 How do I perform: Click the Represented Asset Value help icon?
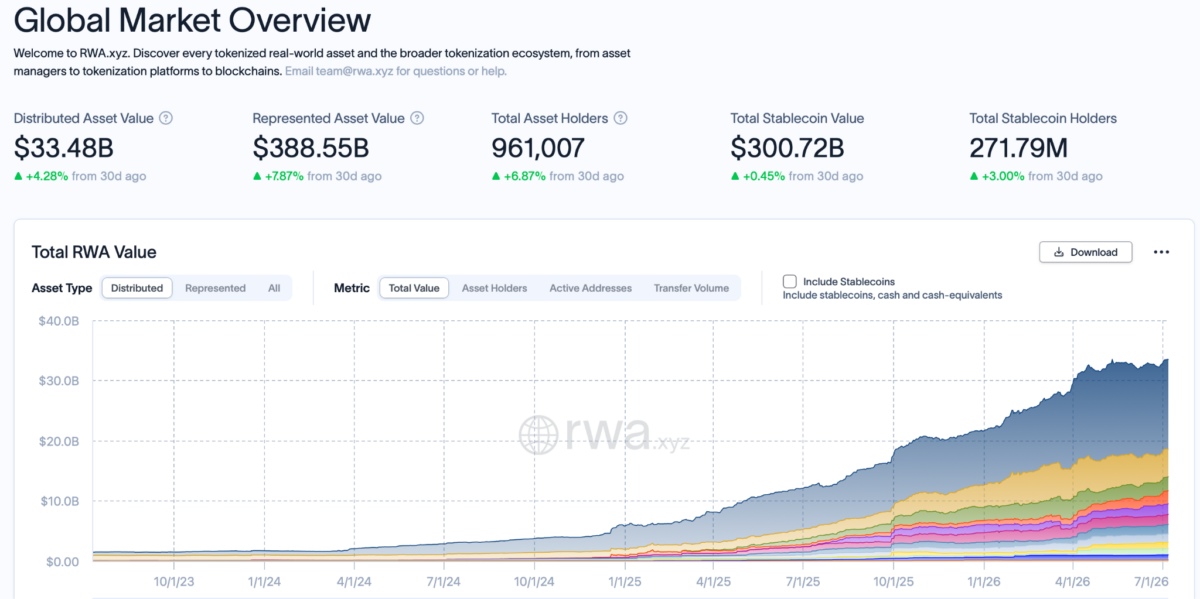[x=417, y=118]
